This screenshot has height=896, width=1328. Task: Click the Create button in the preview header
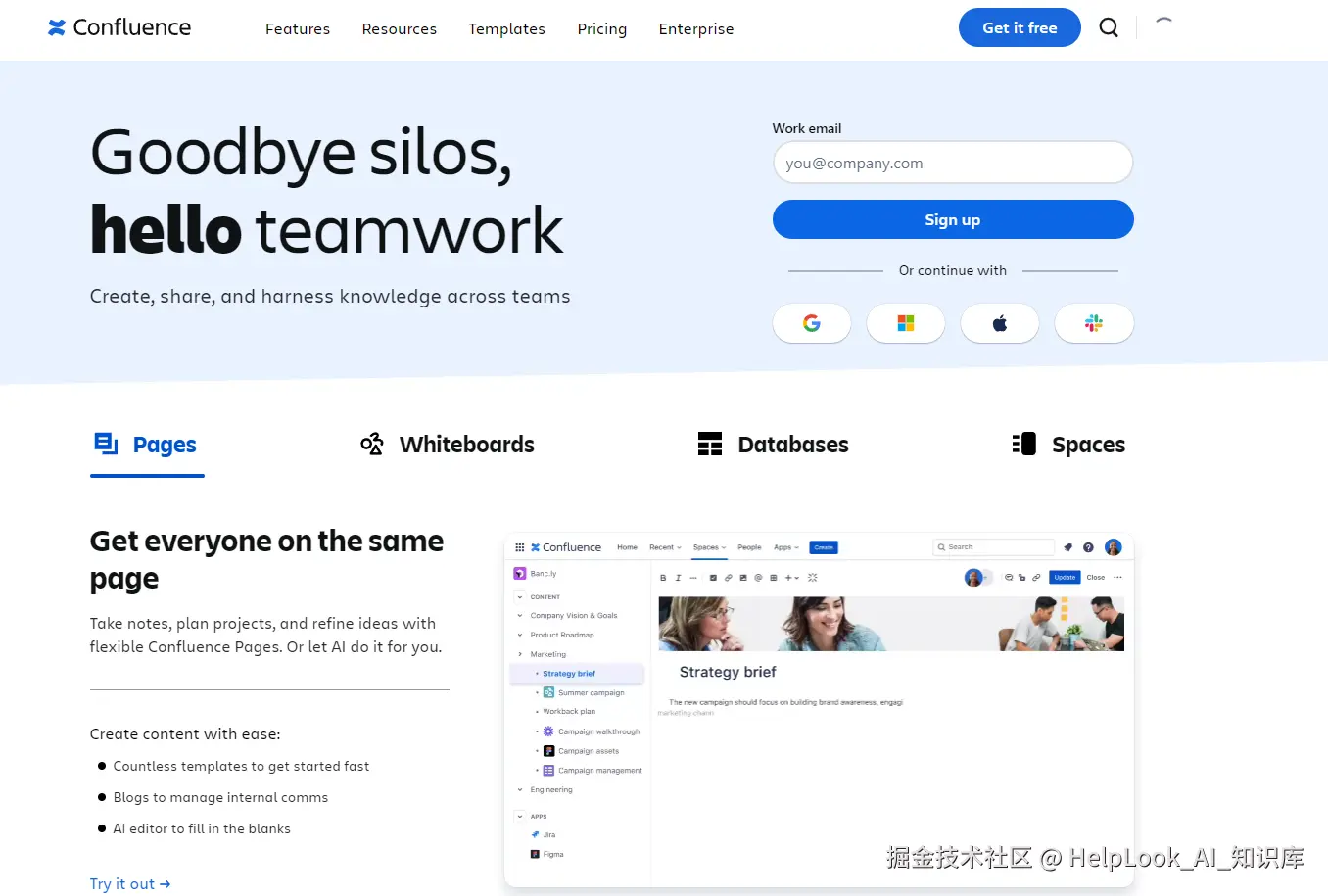824,547
